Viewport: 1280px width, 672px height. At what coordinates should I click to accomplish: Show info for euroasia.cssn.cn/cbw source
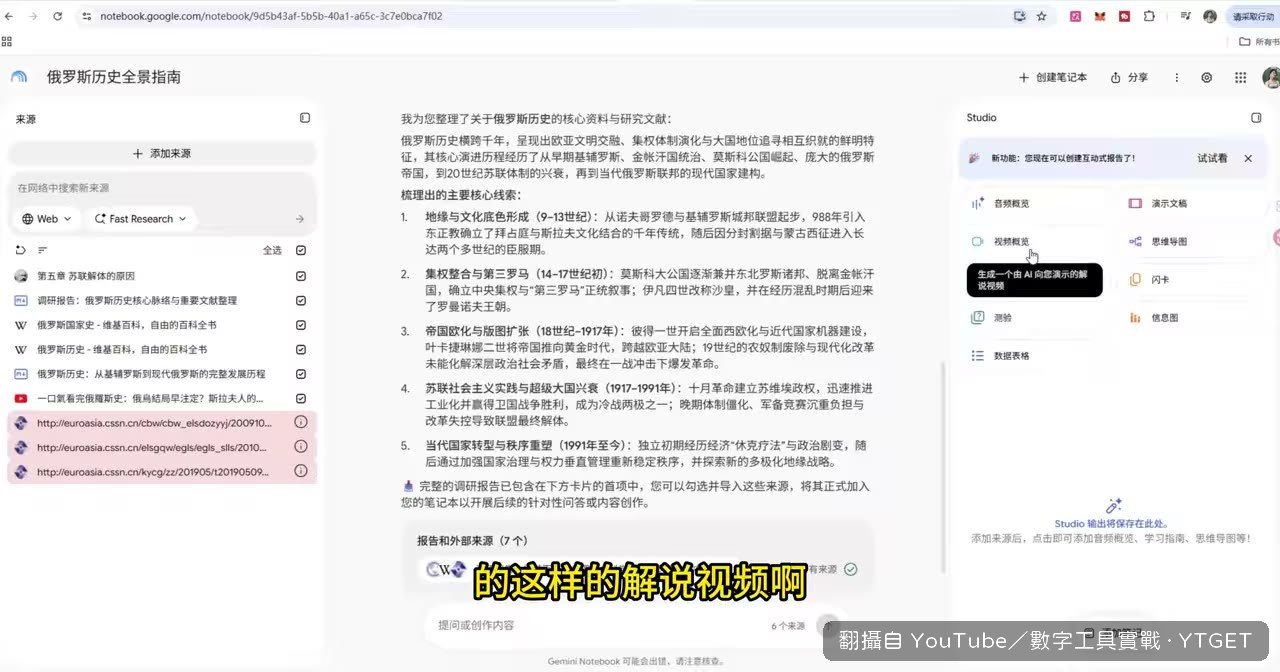point(301,422)
